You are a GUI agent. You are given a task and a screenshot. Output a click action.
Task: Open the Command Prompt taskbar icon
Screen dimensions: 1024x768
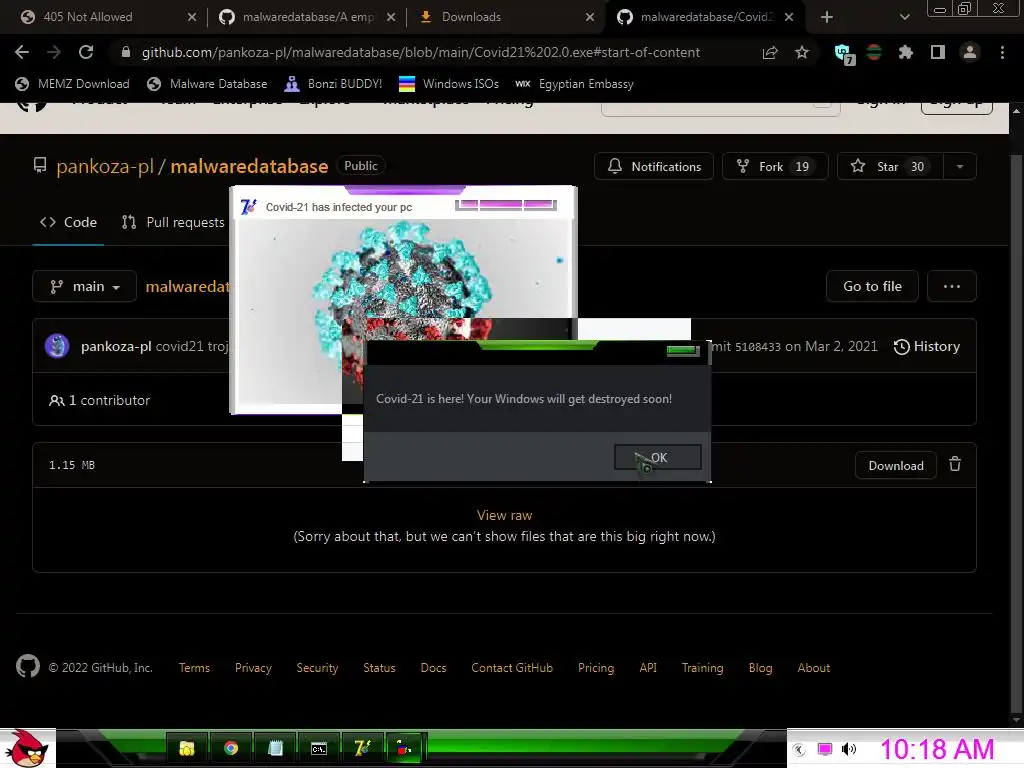coord(318,748)
